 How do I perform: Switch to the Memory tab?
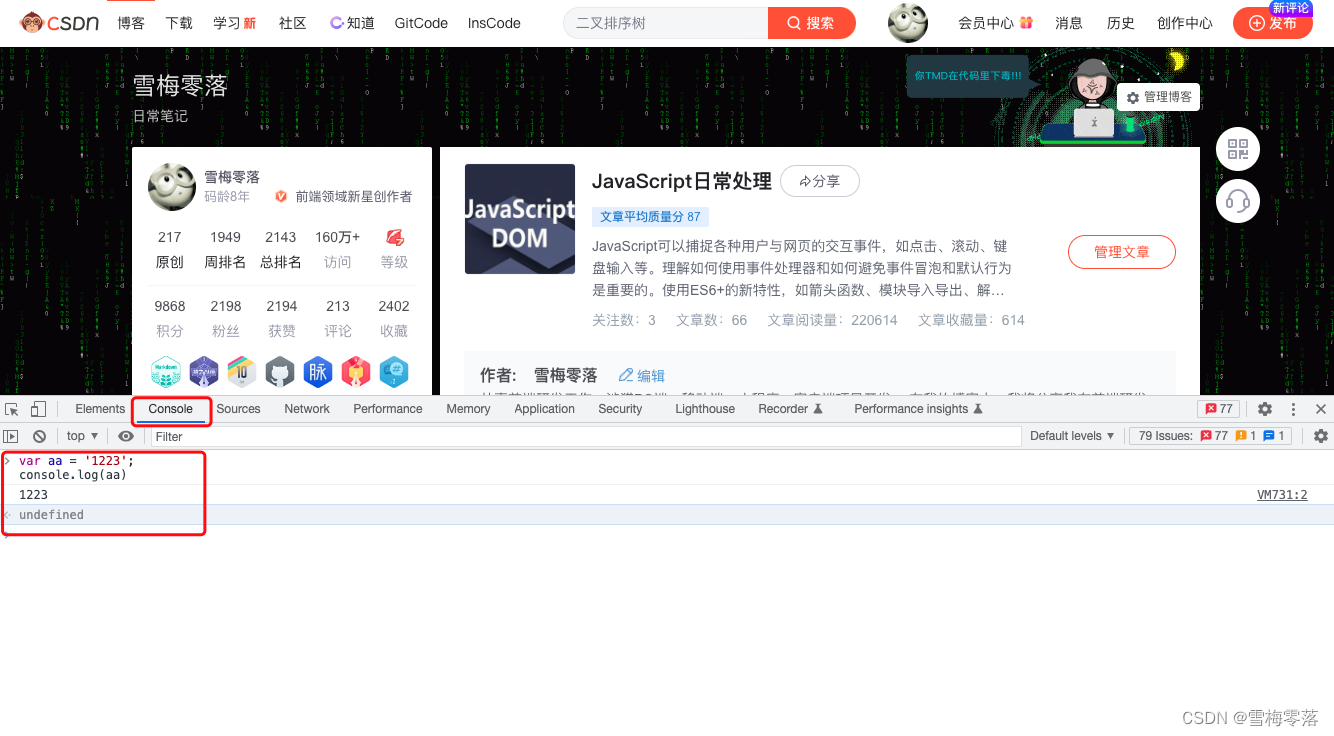tap(468, 409)
